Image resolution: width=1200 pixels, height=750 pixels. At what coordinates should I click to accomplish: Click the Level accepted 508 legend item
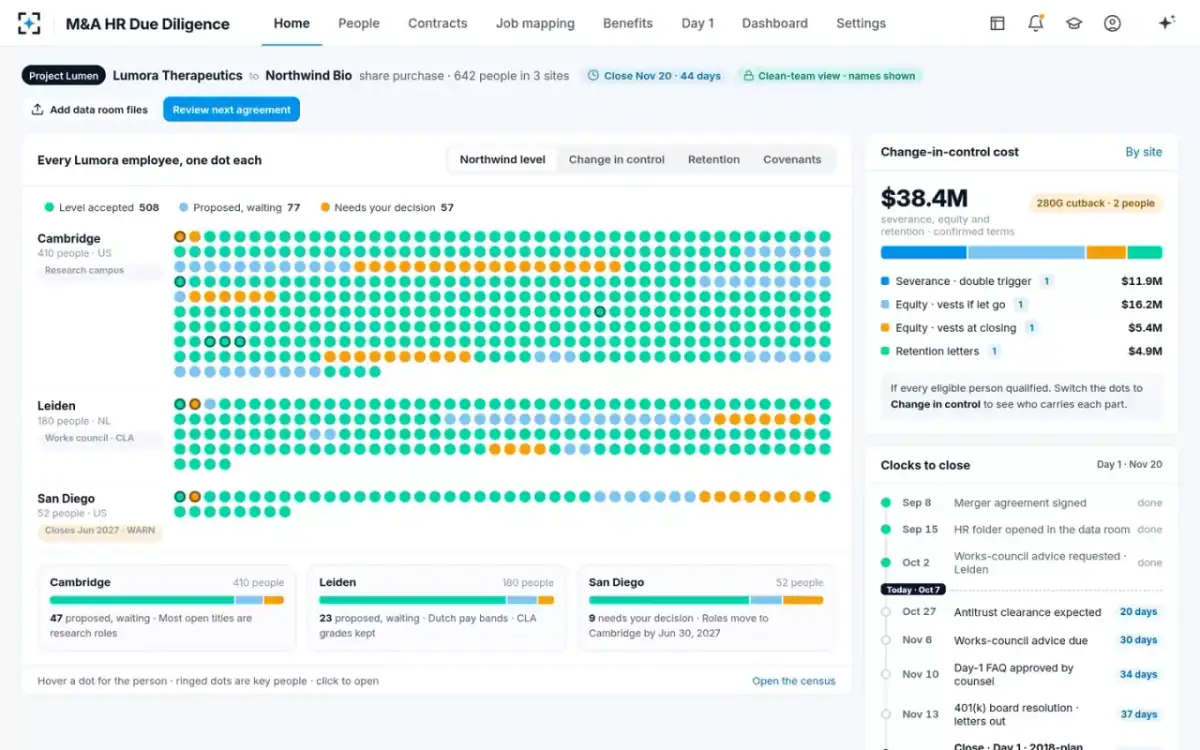coord(101,208)
